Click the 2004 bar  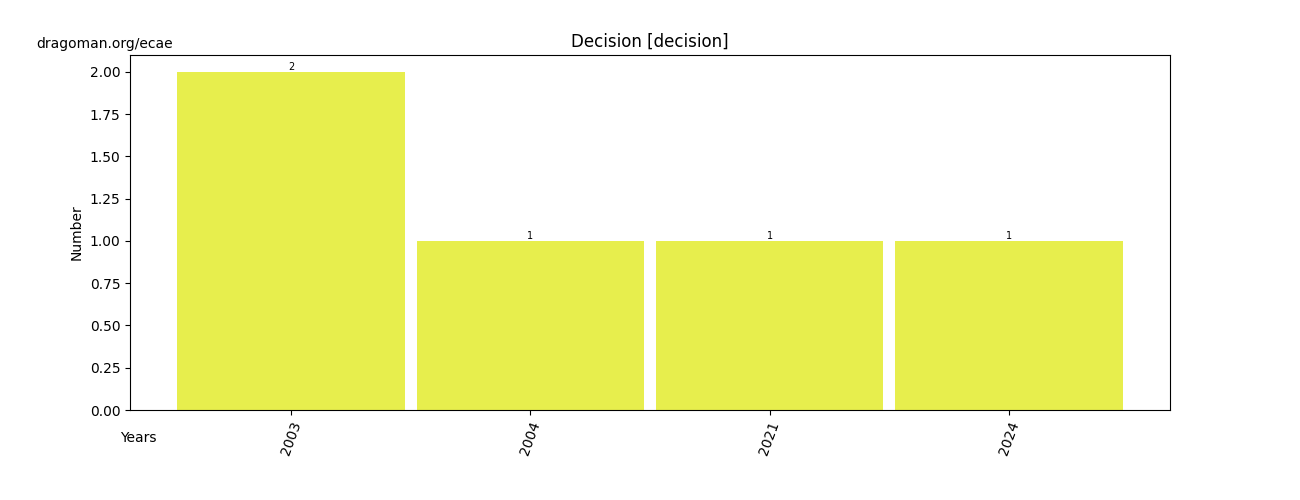(530, 326)
